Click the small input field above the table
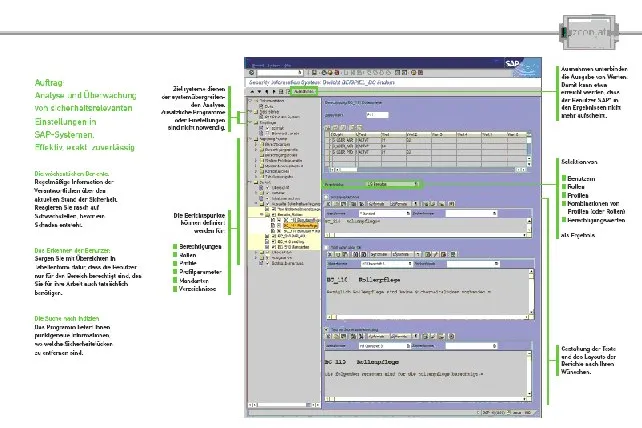The width and height of the screenshot is (642, 428). [377, 115]
